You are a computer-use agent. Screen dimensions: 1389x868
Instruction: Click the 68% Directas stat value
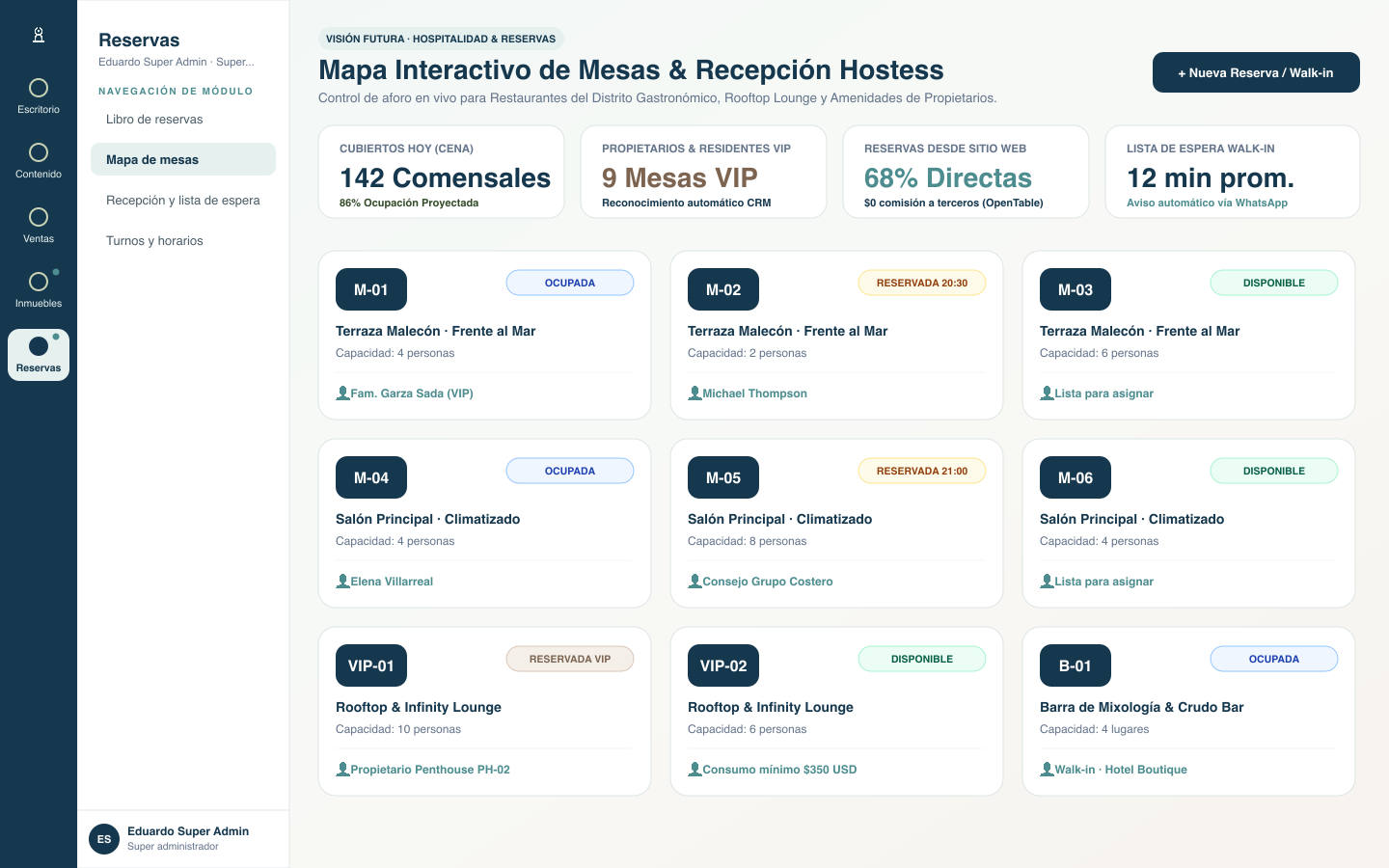[948, 177]
